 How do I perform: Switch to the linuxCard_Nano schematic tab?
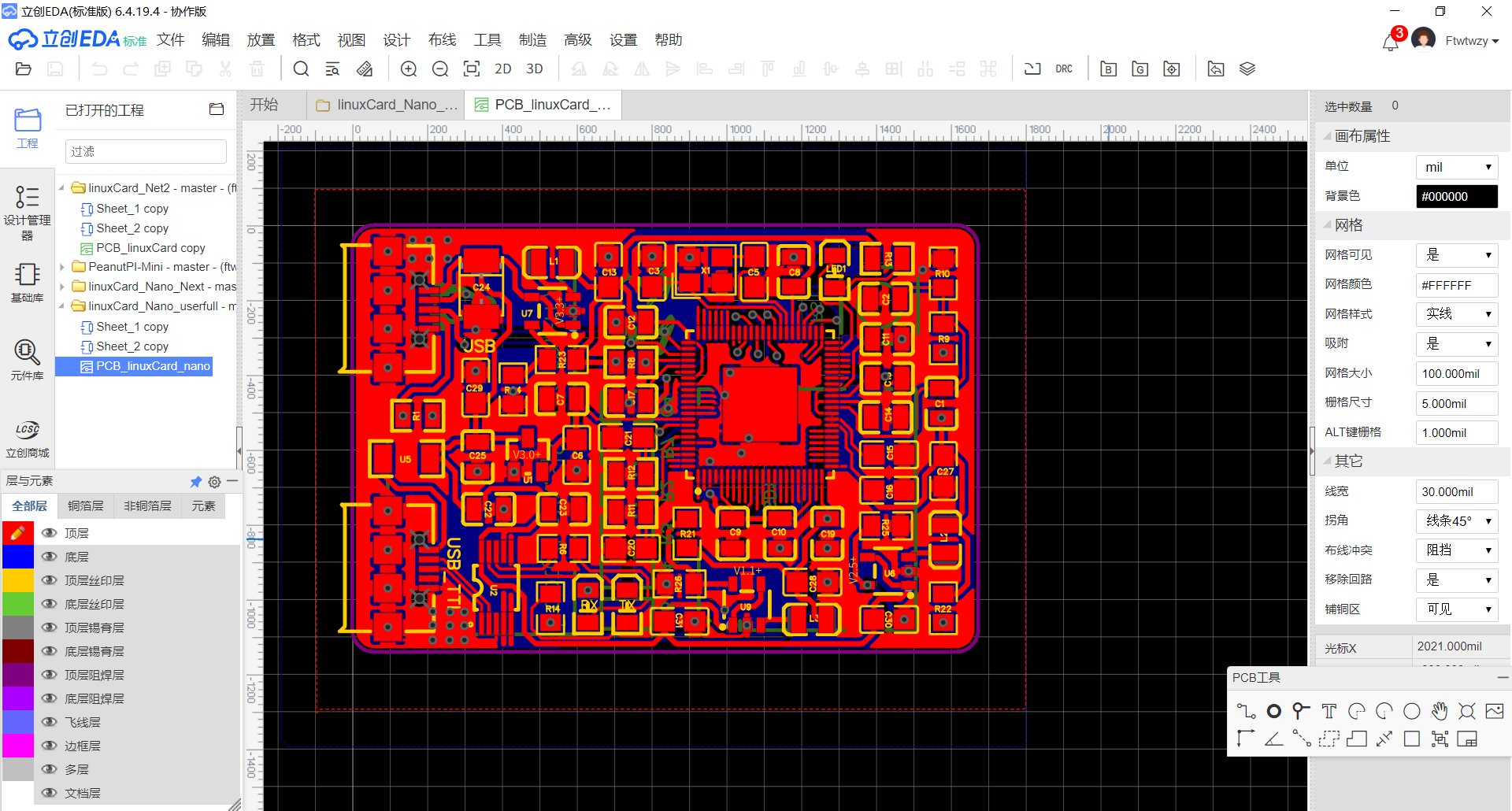[387, 105]
